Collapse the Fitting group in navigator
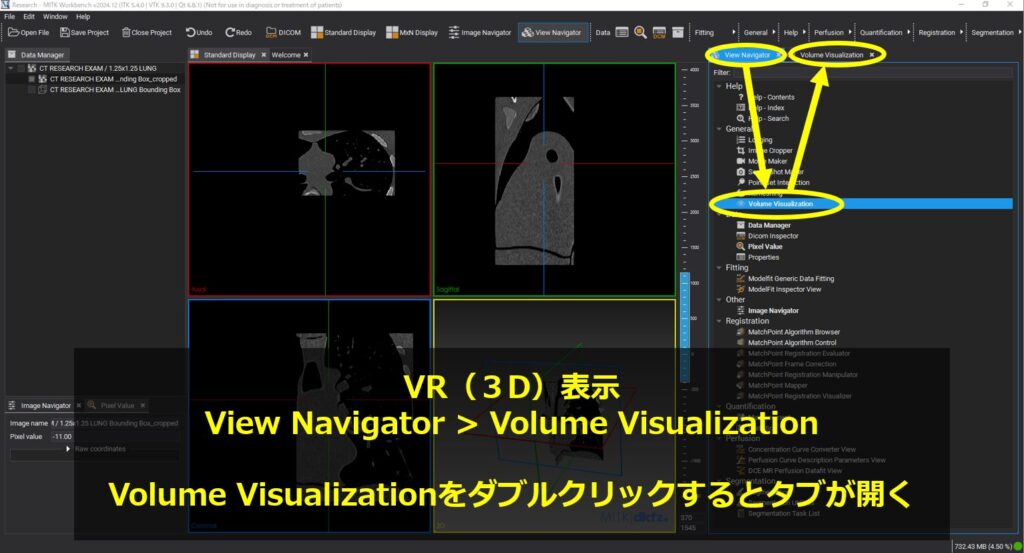 [x=719, y=268]
